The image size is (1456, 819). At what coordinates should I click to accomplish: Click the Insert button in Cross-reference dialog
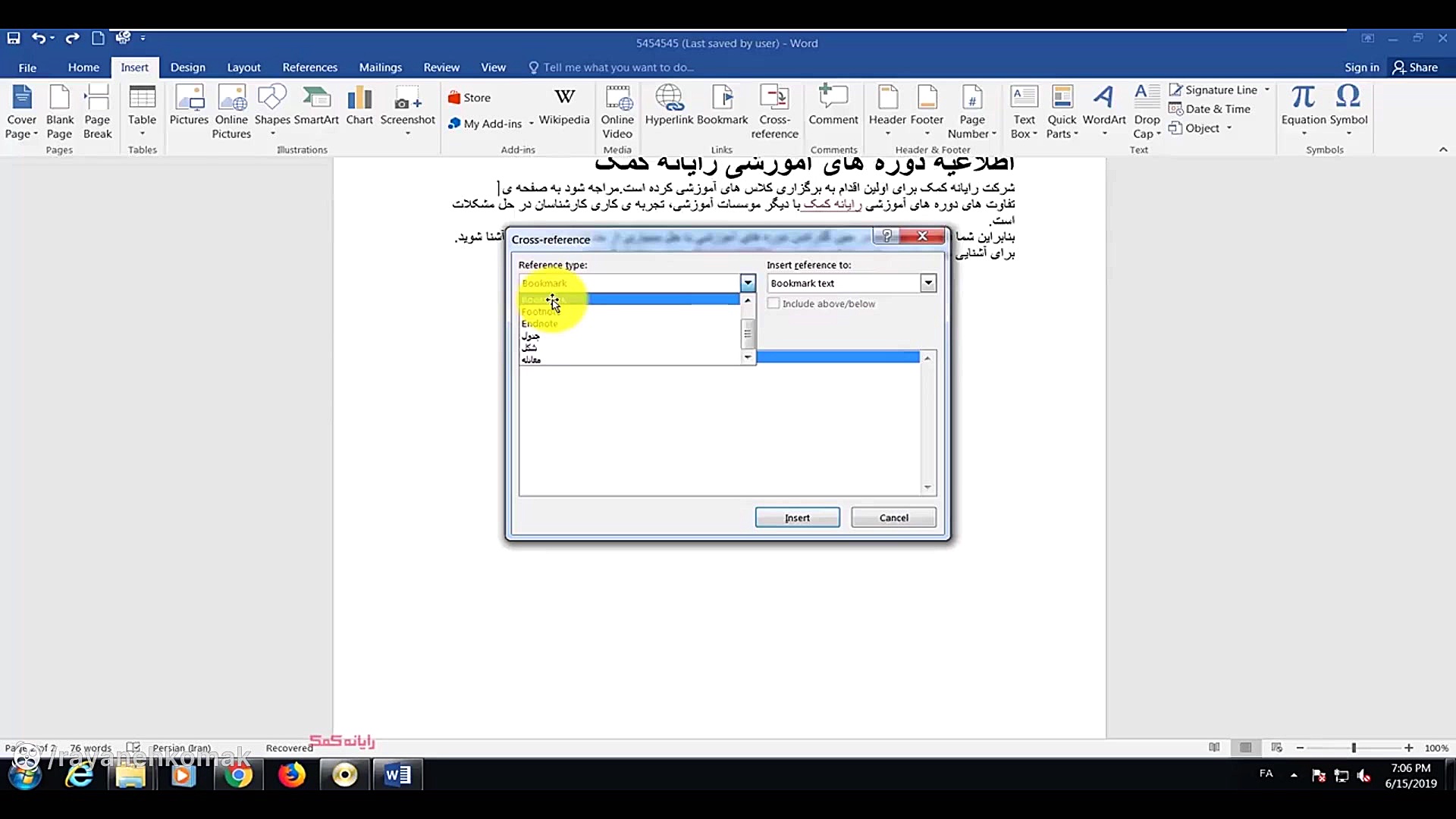click(x=797, y=517)
